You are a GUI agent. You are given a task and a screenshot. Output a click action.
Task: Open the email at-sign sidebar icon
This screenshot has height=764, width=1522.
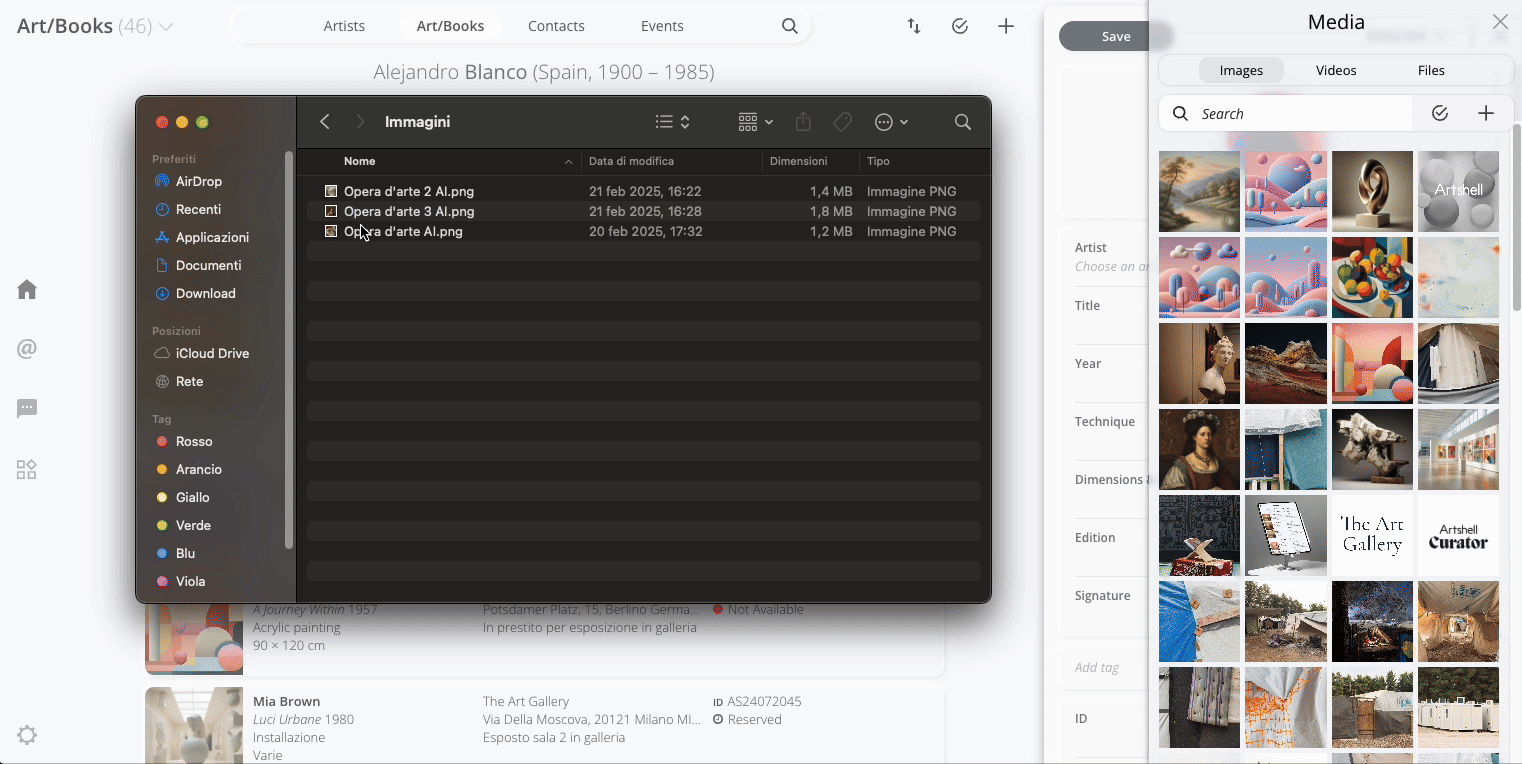tap(27, 349)
